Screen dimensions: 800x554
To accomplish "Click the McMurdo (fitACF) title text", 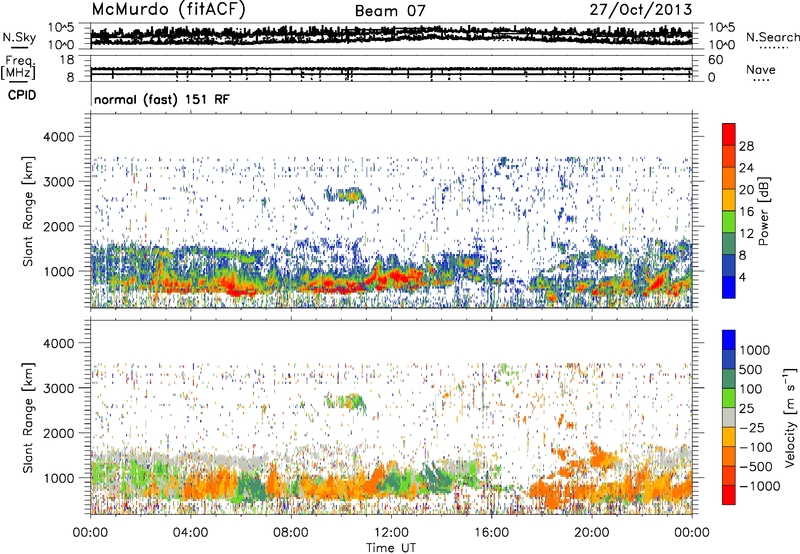I will (x=168, y=9).
